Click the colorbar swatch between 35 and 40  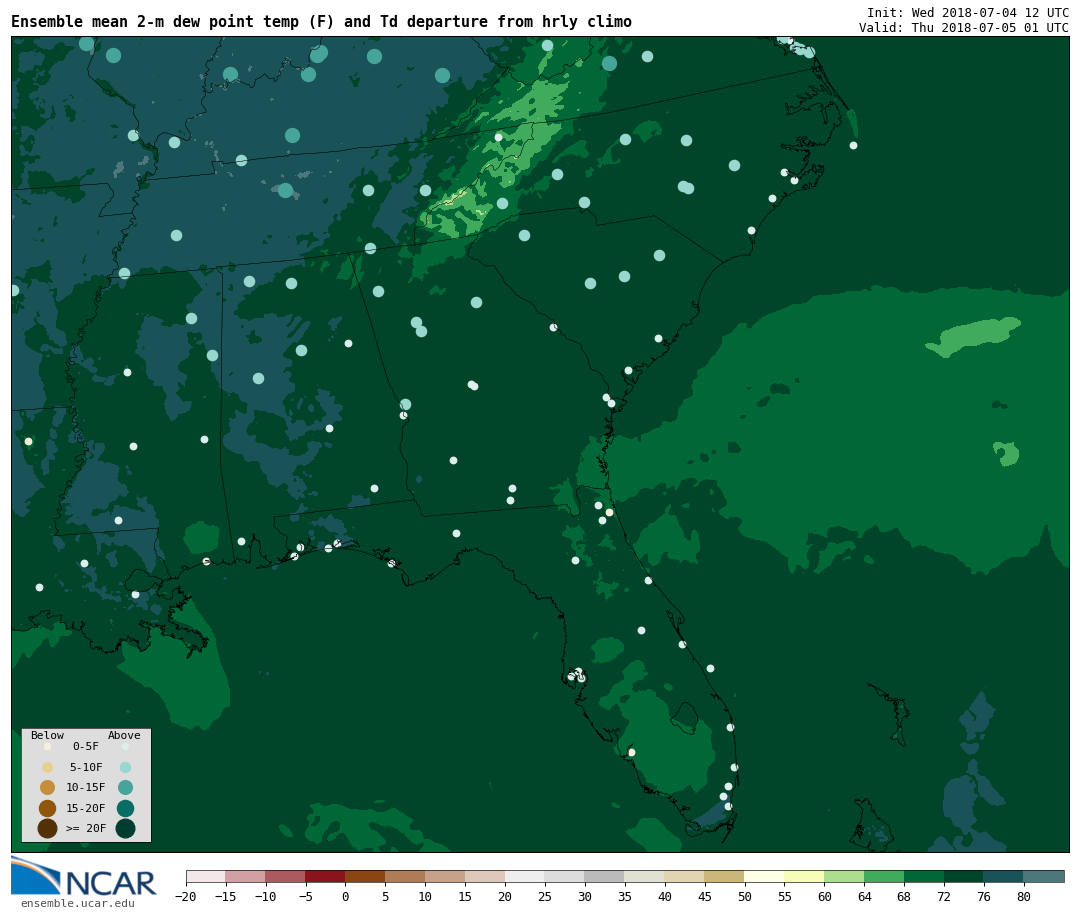pyautogui.click(x=645, y=876)
